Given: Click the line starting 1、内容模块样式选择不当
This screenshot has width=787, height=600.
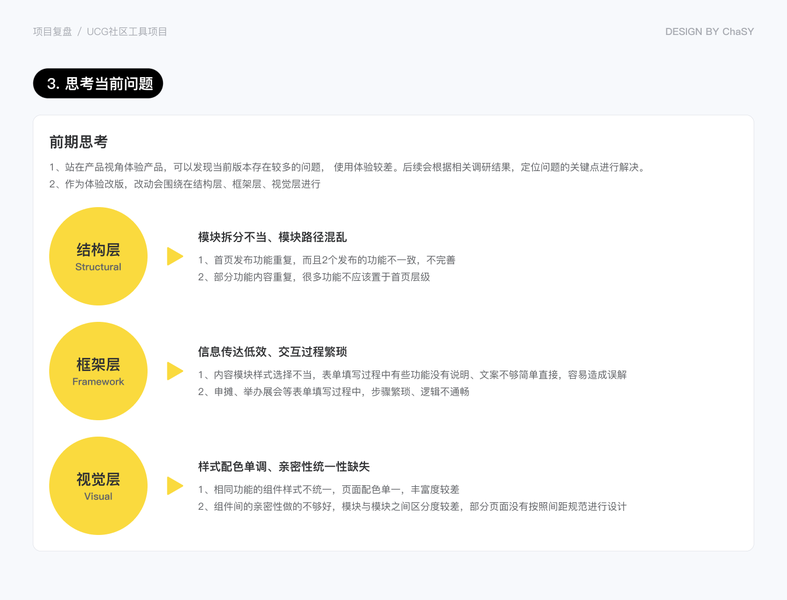Looking at the screenshot, I should point(413,375).
